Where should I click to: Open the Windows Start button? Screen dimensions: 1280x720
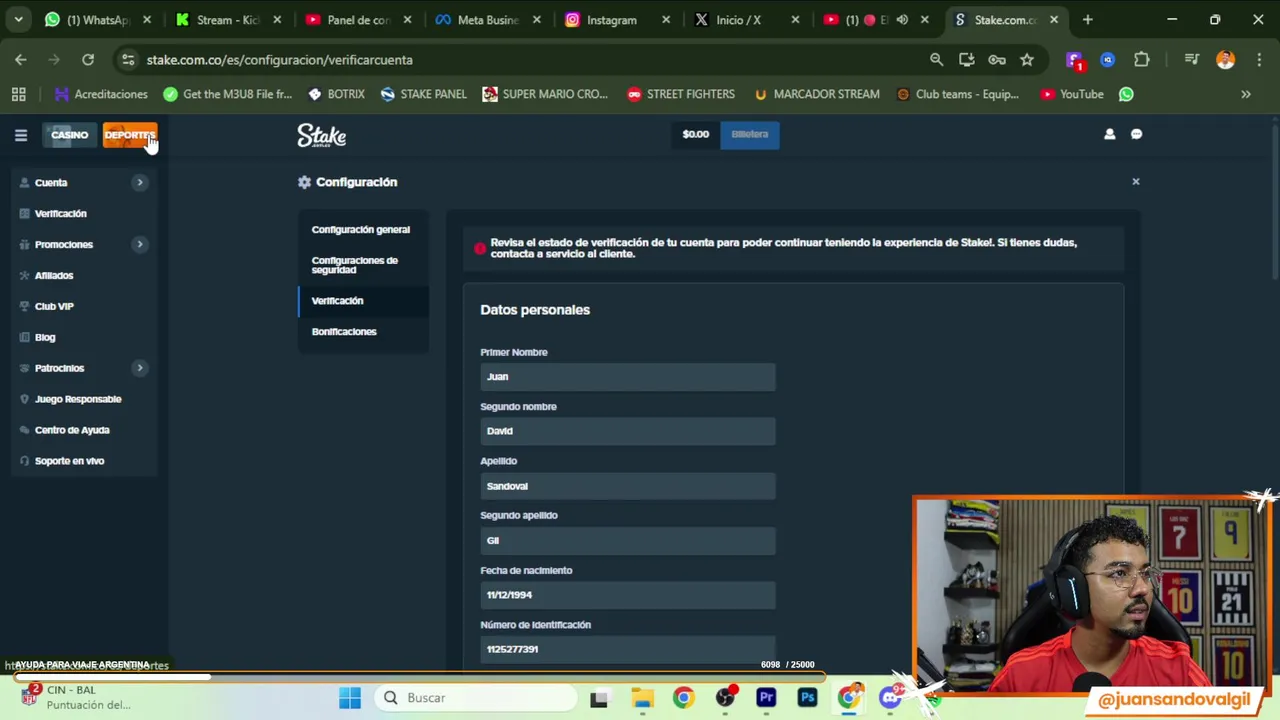(x=349, y=698)
